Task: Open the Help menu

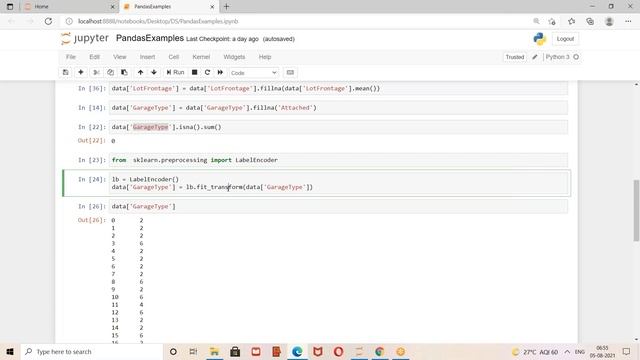Action: point(265,57)
